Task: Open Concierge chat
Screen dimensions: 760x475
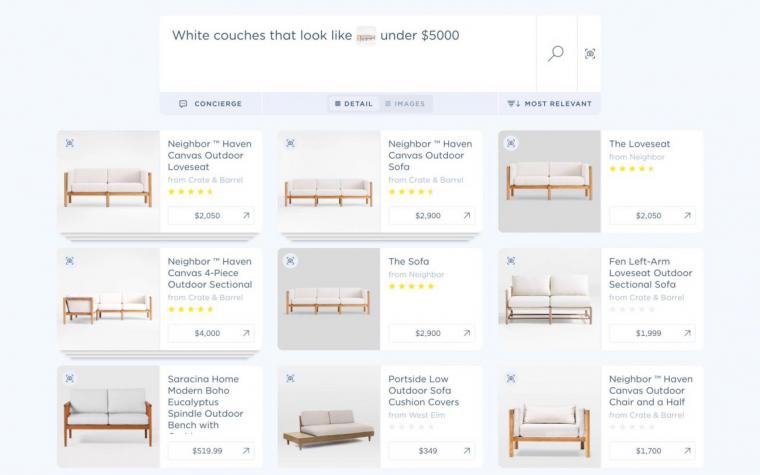Action: point(210,104)
